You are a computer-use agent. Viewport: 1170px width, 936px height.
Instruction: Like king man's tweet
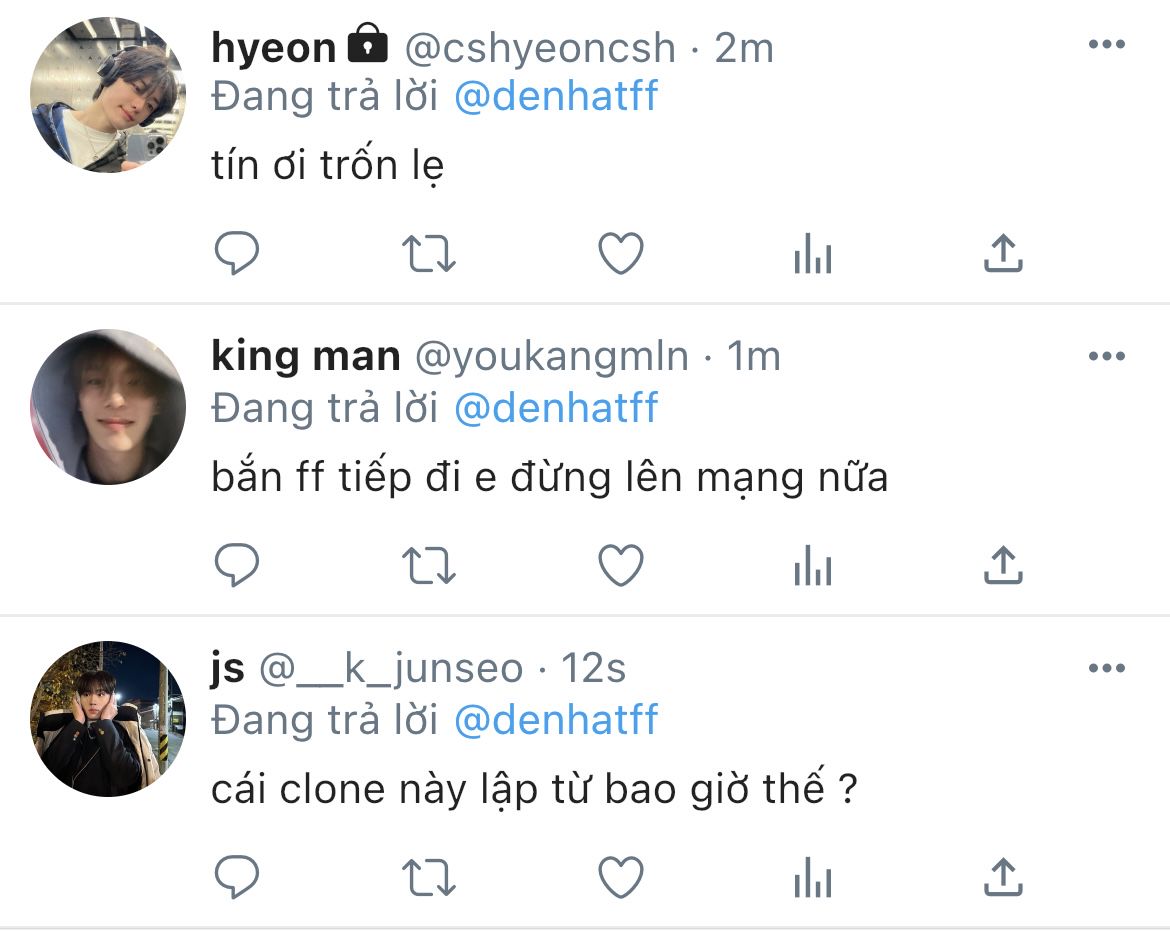coord(620,566)
